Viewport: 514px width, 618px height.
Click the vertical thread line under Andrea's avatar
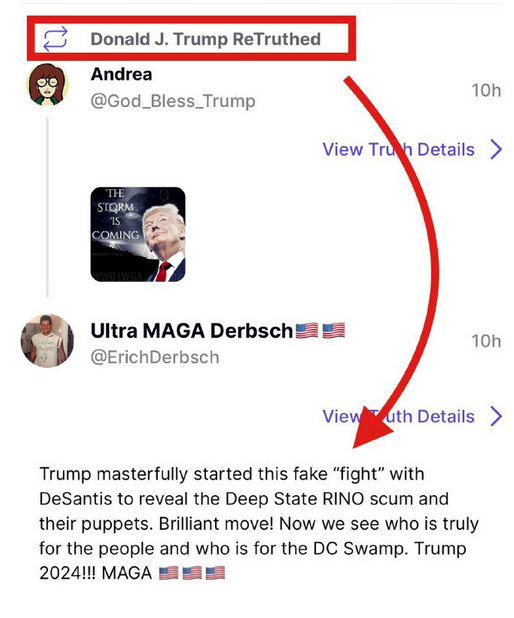[x=47, y=207]
